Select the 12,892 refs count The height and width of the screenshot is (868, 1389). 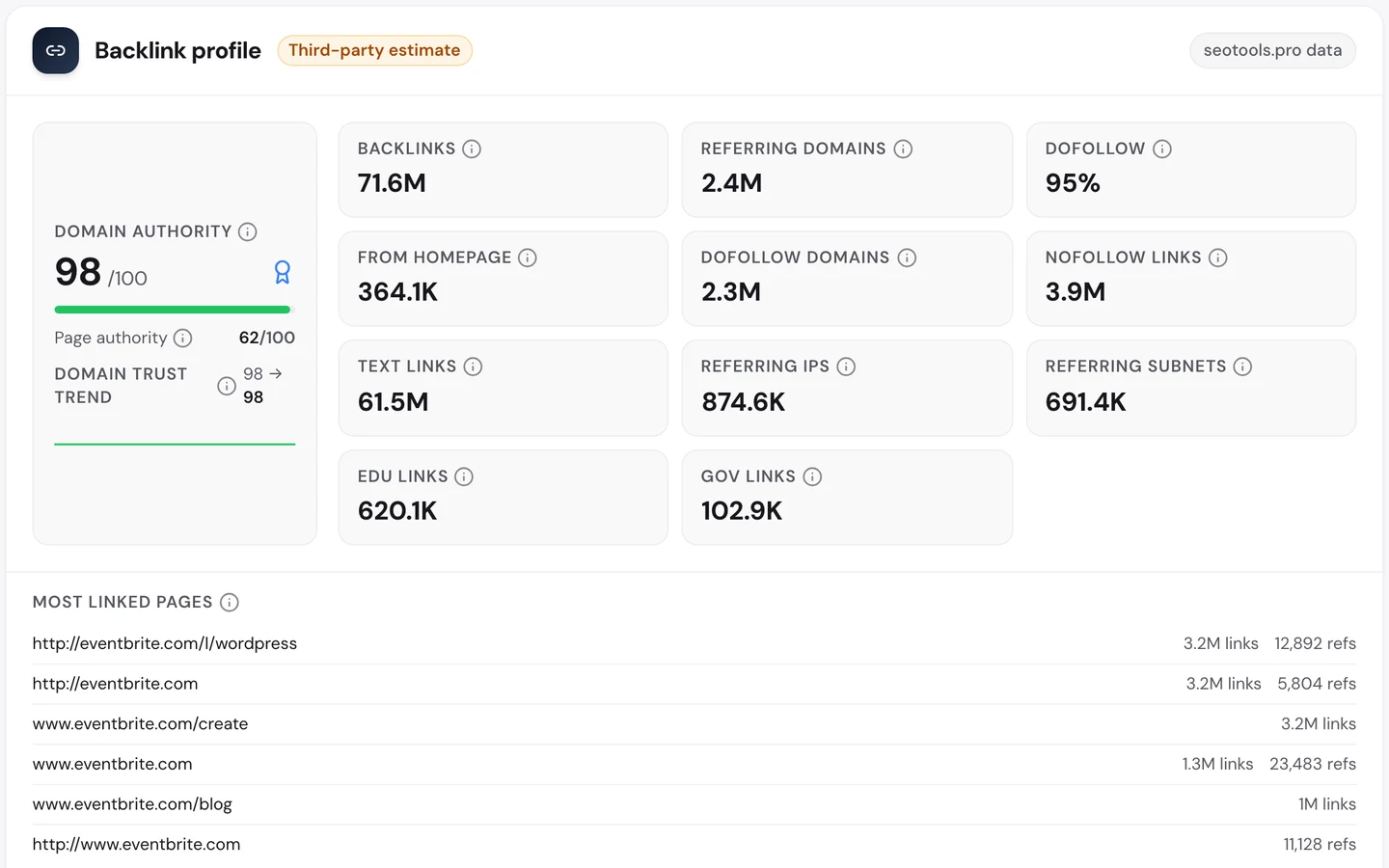(x=1315, y=643)
